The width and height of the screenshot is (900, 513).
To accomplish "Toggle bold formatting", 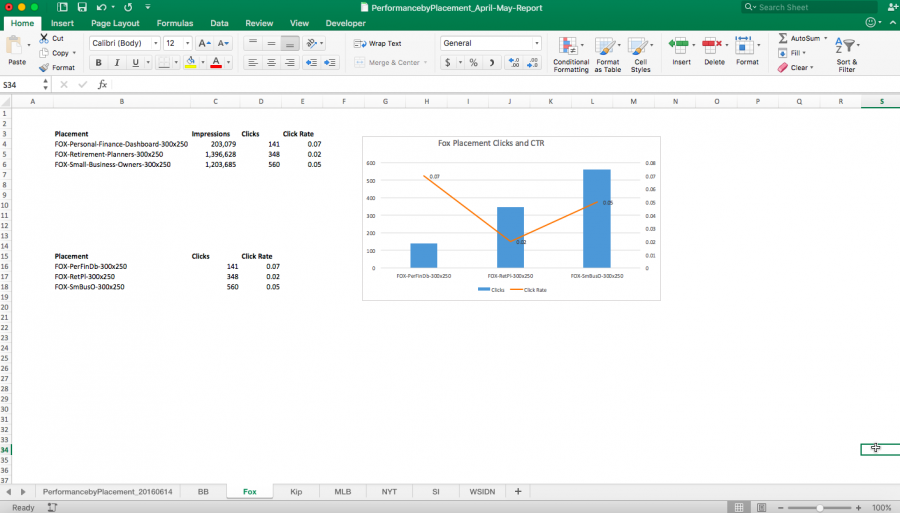I will pyautogui.click(x=99, y=63).
